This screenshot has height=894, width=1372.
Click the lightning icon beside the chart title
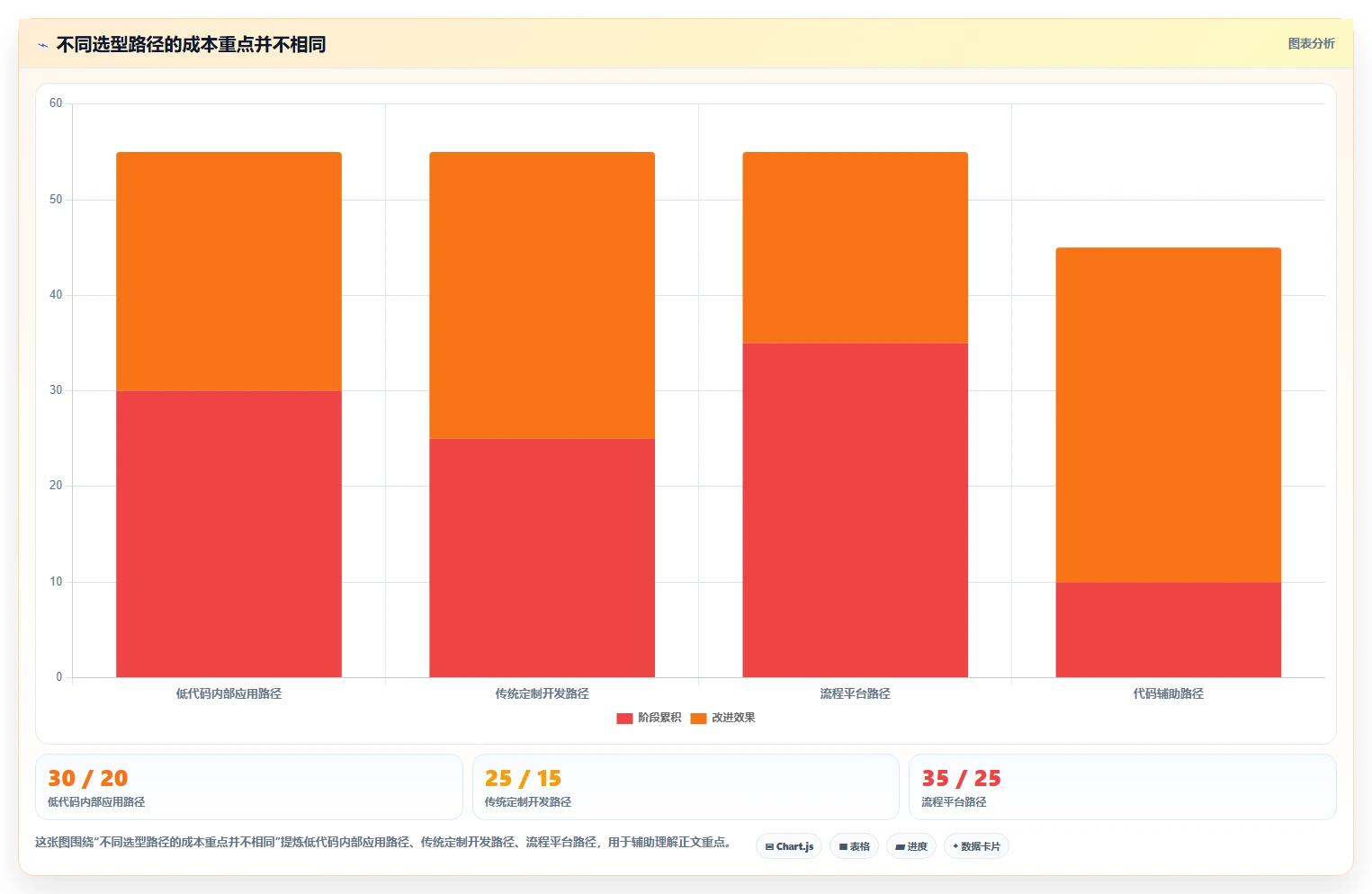pyautogui.click(x=42, y=45)
